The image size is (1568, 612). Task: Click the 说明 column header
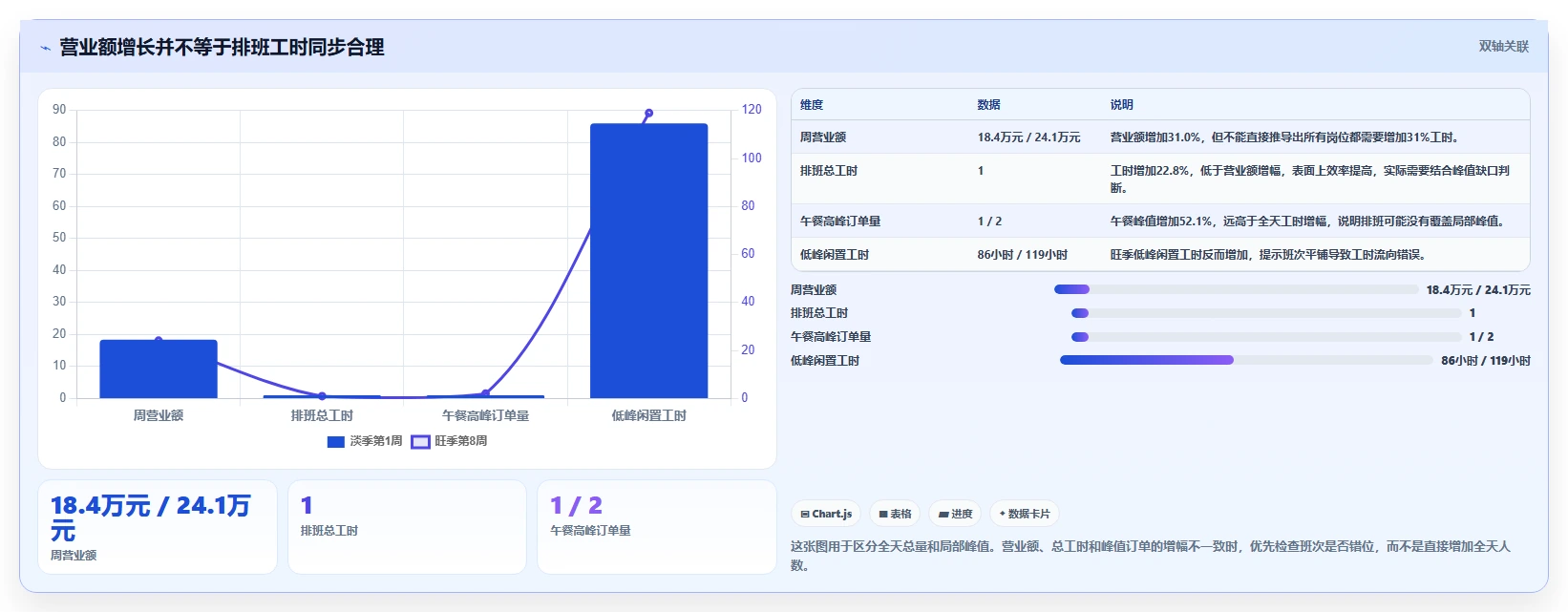(x=1121, y=105)
